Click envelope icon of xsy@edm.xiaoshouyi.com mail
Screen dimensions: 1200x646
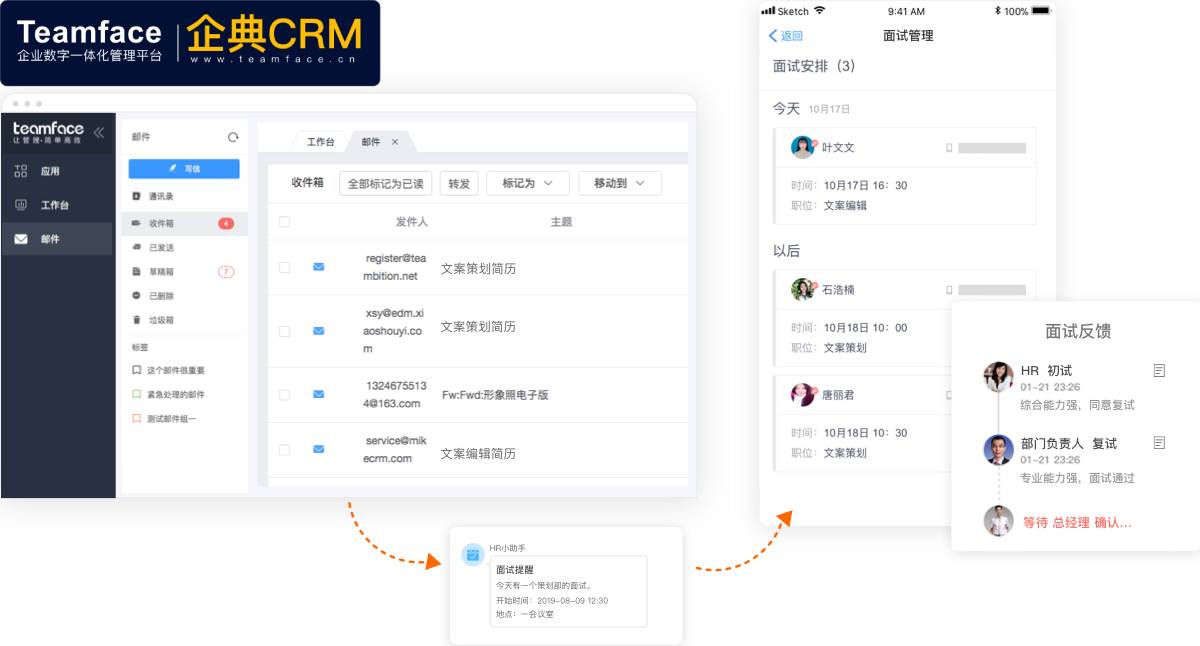point(319,330)
